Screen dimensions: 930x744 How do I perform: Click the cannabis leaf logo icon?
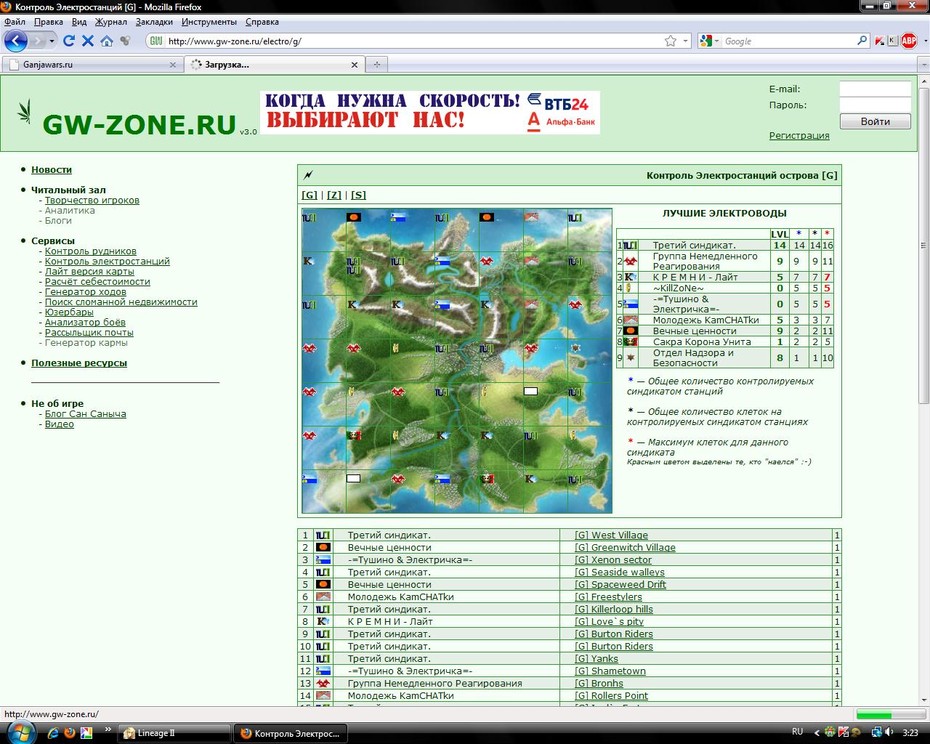point(24,112)
